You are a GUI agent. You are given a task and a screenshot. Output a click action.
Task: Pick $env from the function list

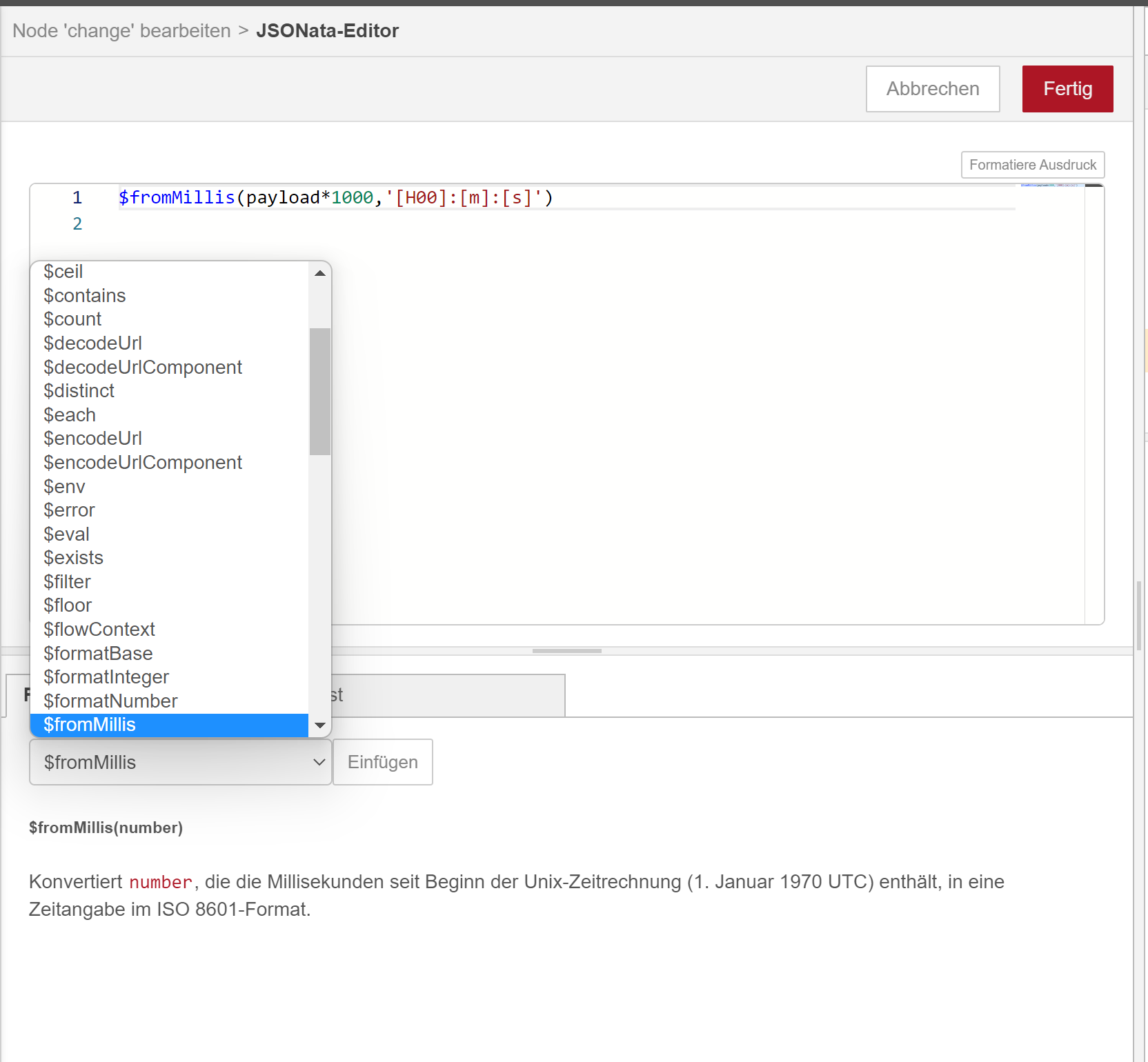(170, 487)
